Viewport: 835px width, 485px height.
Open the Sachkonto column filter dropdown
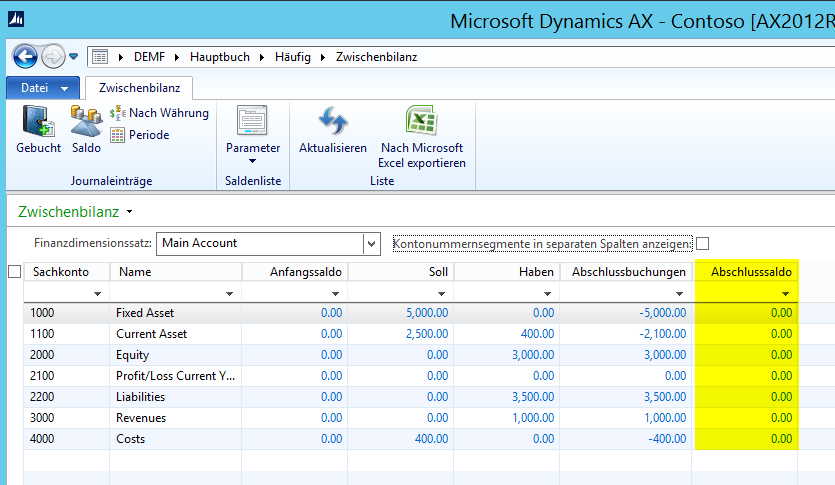(98, 294)
